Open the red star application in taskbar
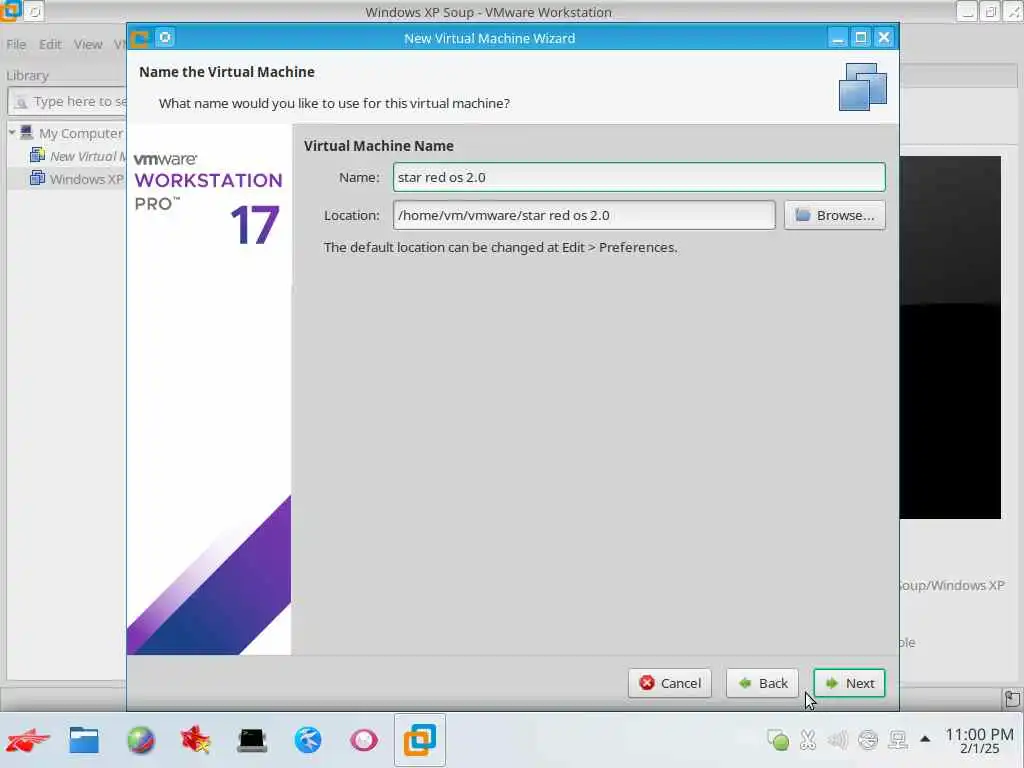This screenshot has height=768, width=1024. pos(195,741)
